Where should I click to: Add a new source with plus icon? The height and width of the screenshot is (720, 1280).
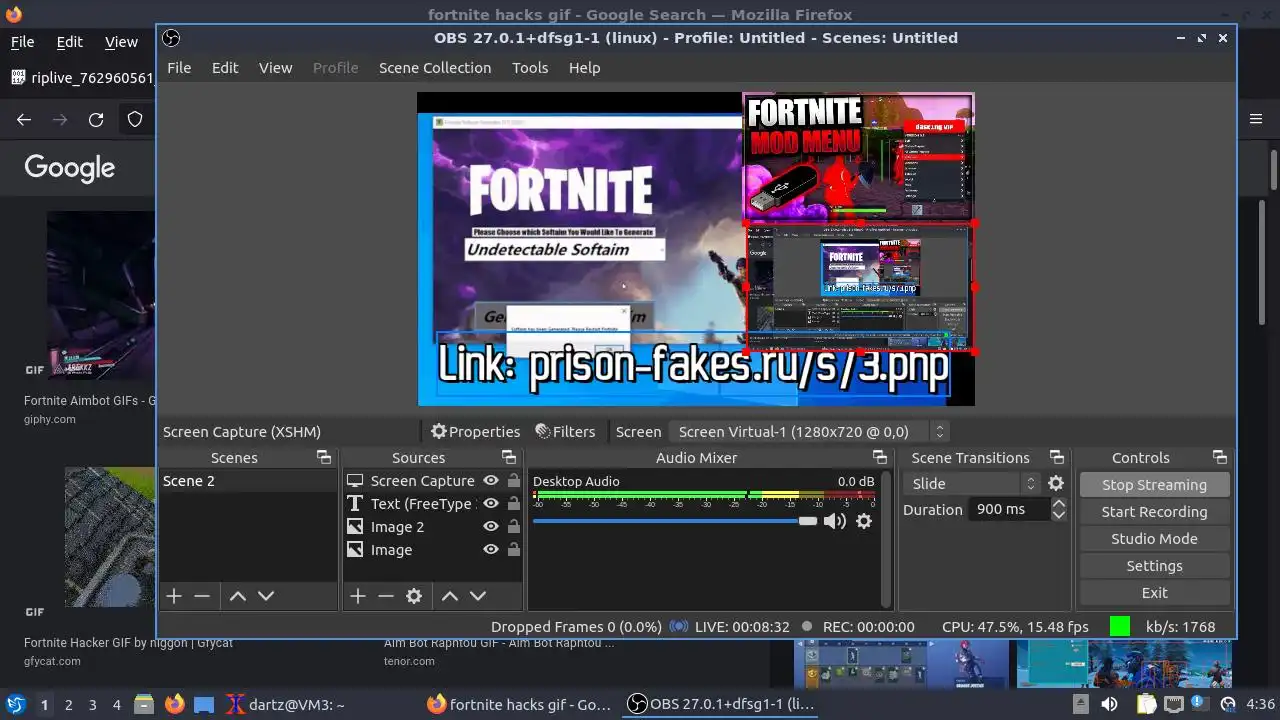coord(358,596)
